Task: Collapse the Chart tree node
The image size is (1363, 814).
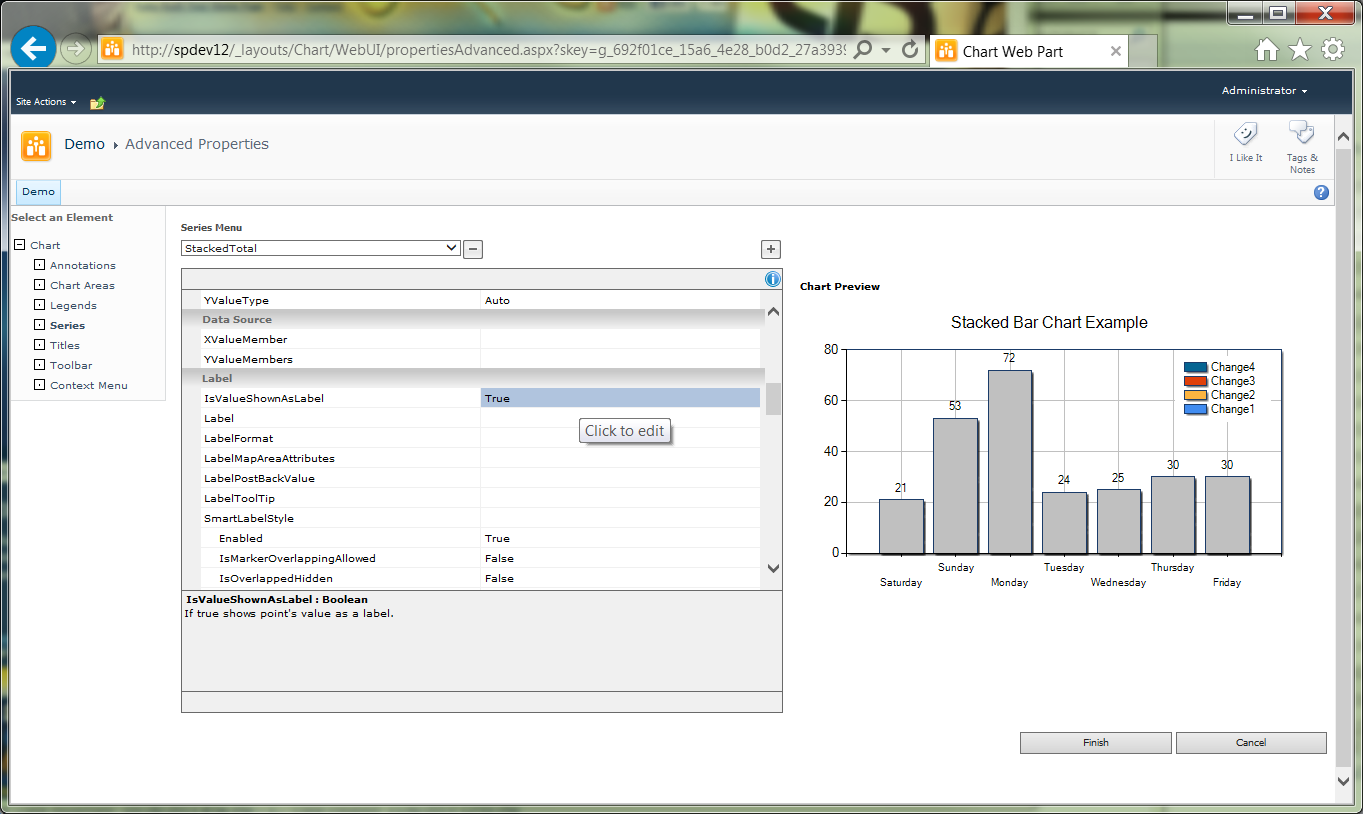Action: (20, 245)
